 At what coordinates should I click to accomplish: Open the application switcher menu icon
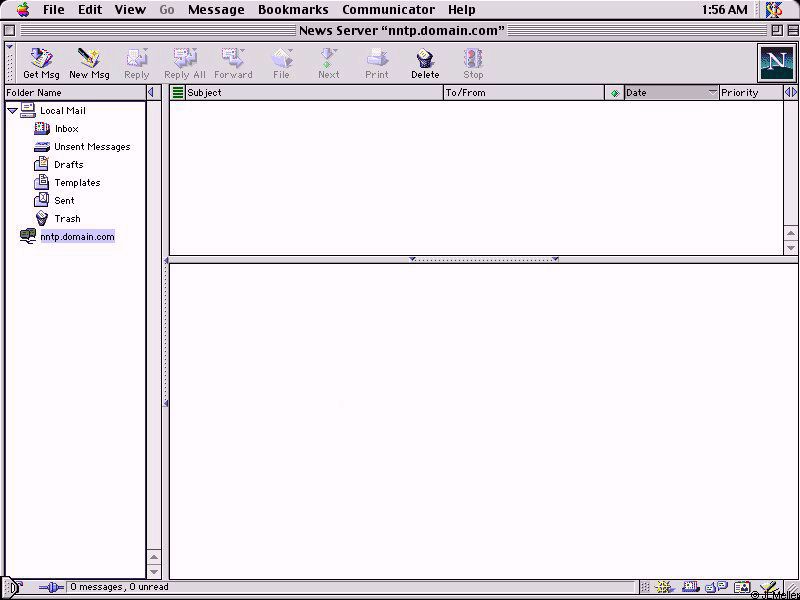[x=774, y=10]
